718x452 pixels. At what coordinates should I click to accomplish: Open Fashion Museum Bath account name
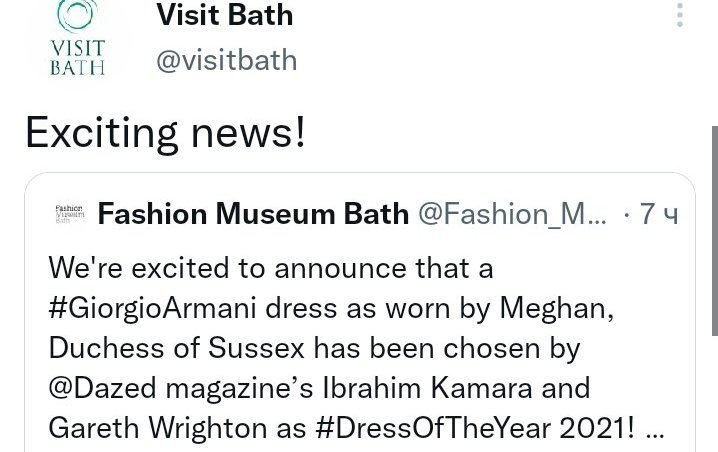tap(254, 213)
